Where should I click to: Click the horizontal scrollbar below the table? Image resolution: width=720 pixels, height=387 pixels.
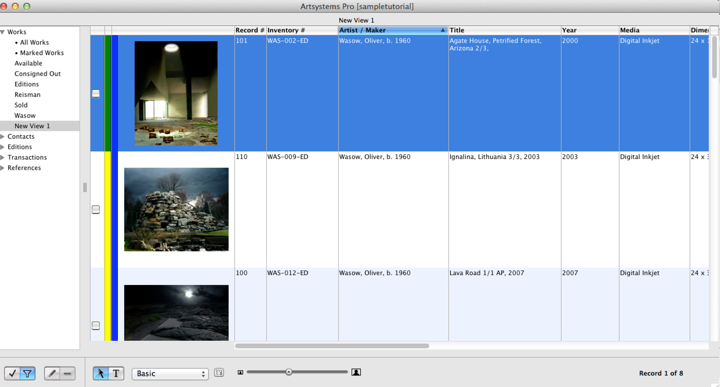tap(332, 346)
